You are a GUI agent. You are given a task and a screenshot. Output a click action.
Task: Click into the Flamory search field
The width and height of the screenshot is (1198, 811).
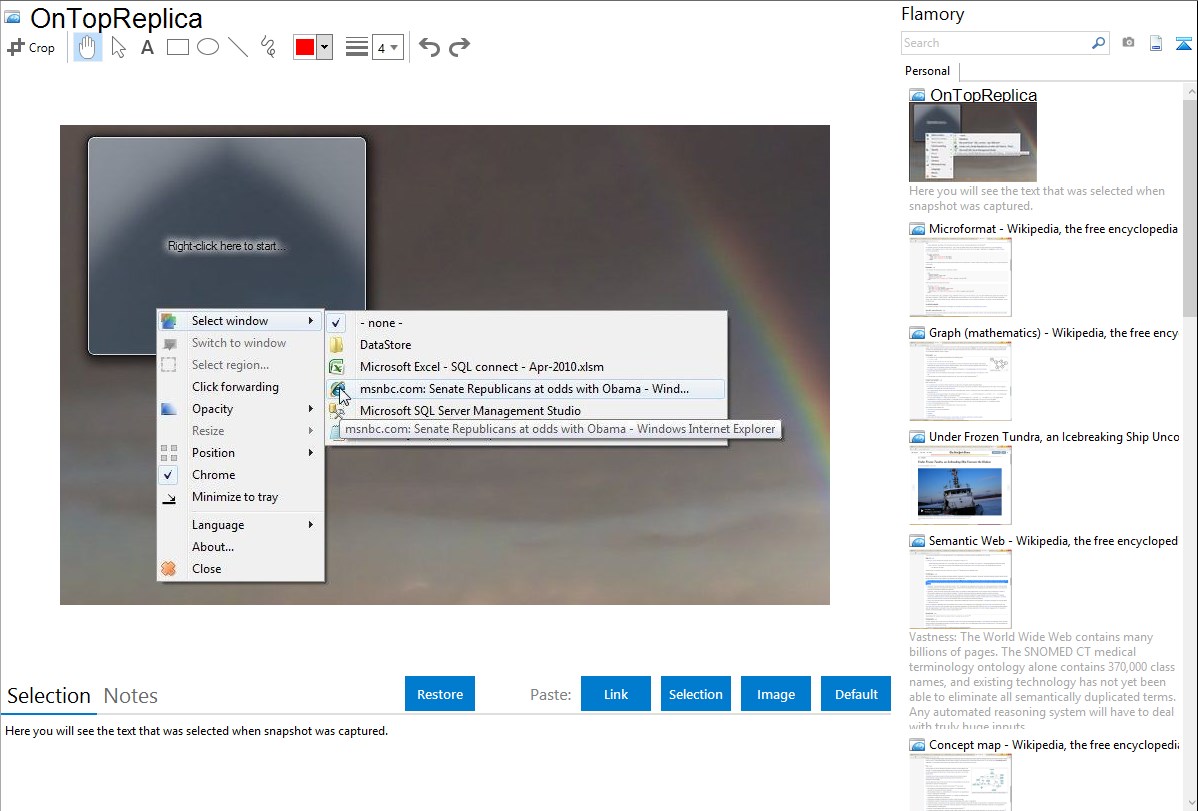coord(996,43)
